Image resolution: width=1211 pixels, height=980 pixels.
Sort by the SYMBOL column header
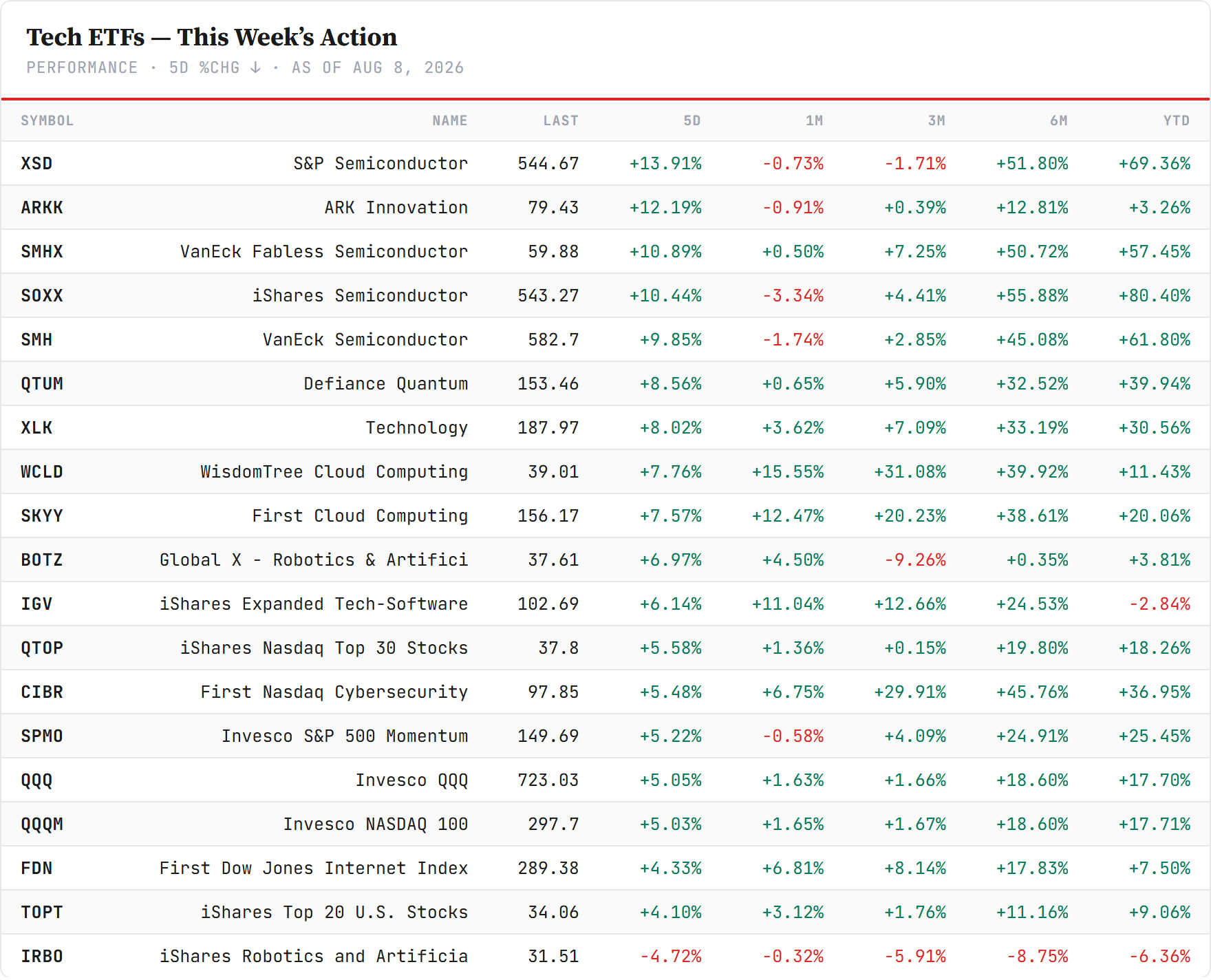[47, 120]
